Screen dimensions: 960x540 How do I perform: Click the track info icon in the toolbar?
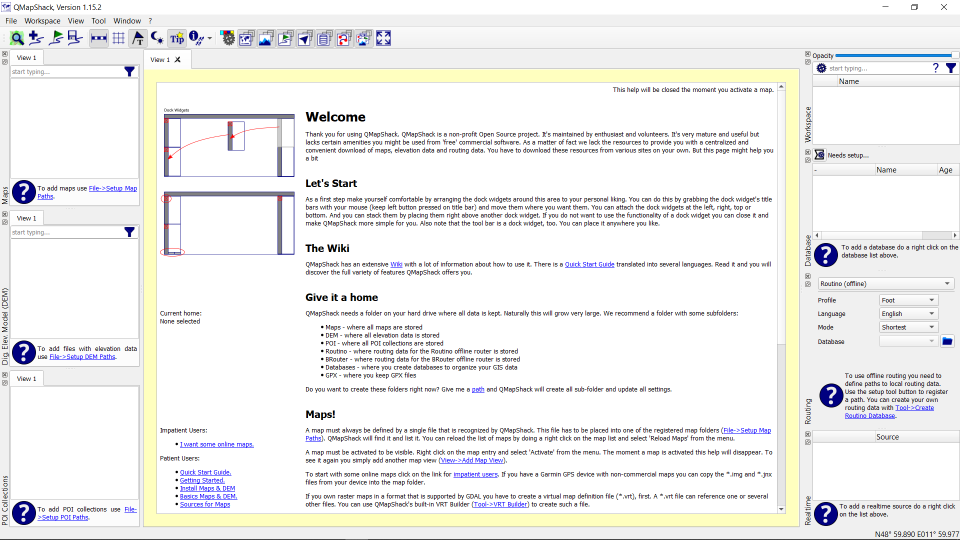click(x=196, y=39)
